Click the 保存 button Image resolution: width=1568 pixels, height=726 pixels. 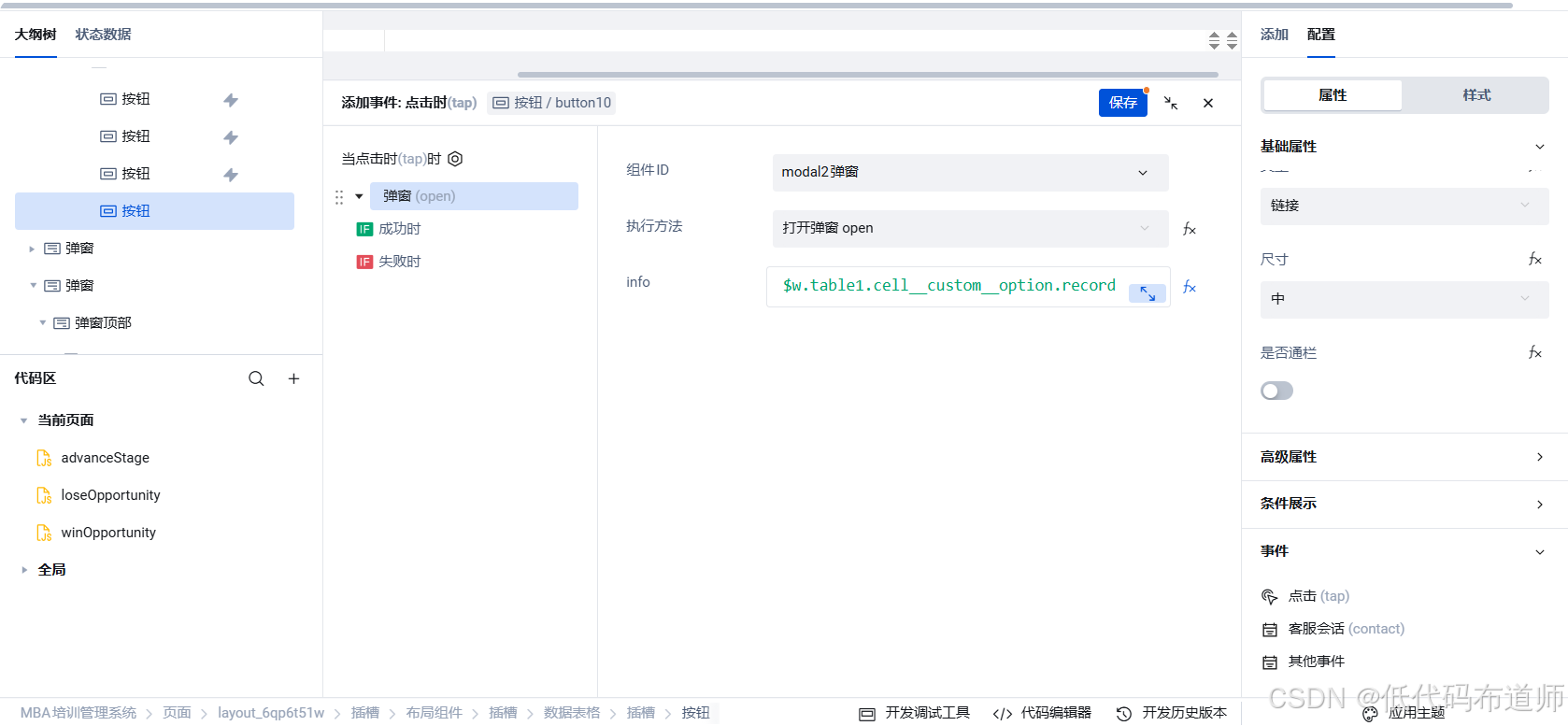pos(1122,103)
